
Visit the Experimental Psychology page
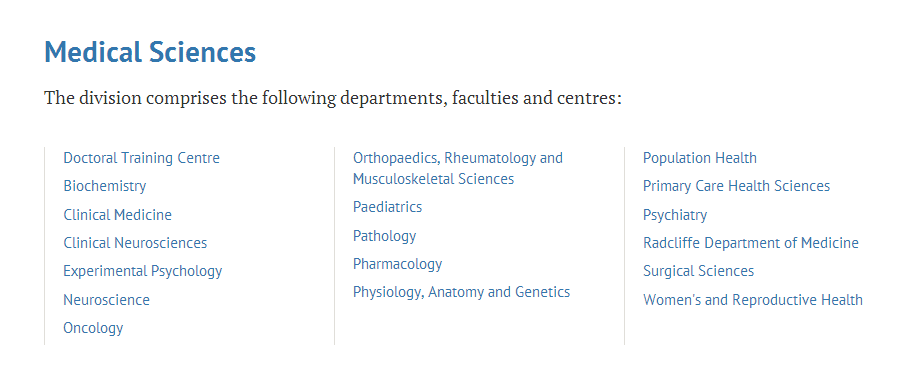point(143,271)
